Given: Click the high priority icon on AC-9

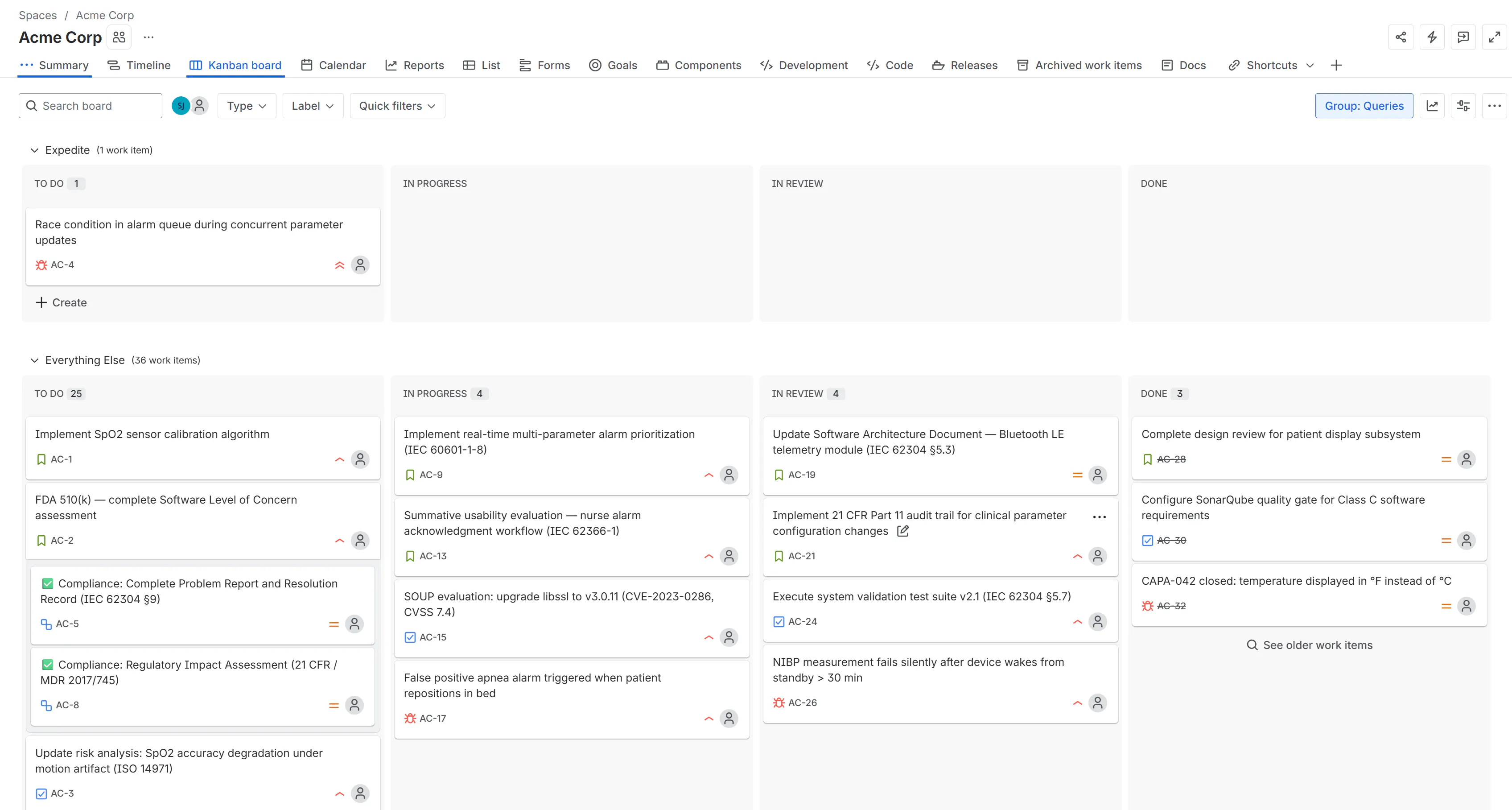Looking at the screenshot, I should click(709, 475).
